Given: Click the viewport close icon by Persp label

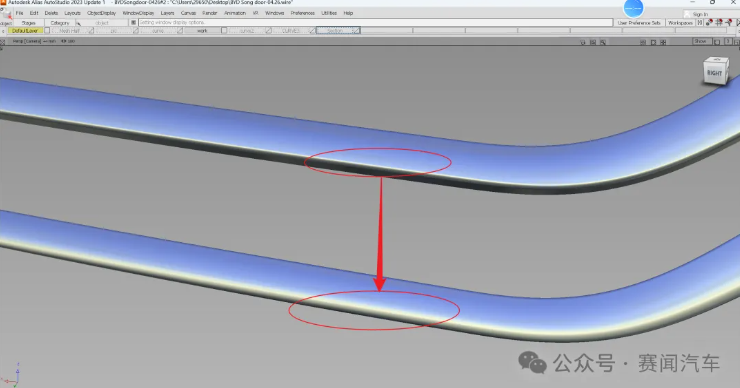Looking at the screenshot, I should pyautogui.click(x=2, y=42).
